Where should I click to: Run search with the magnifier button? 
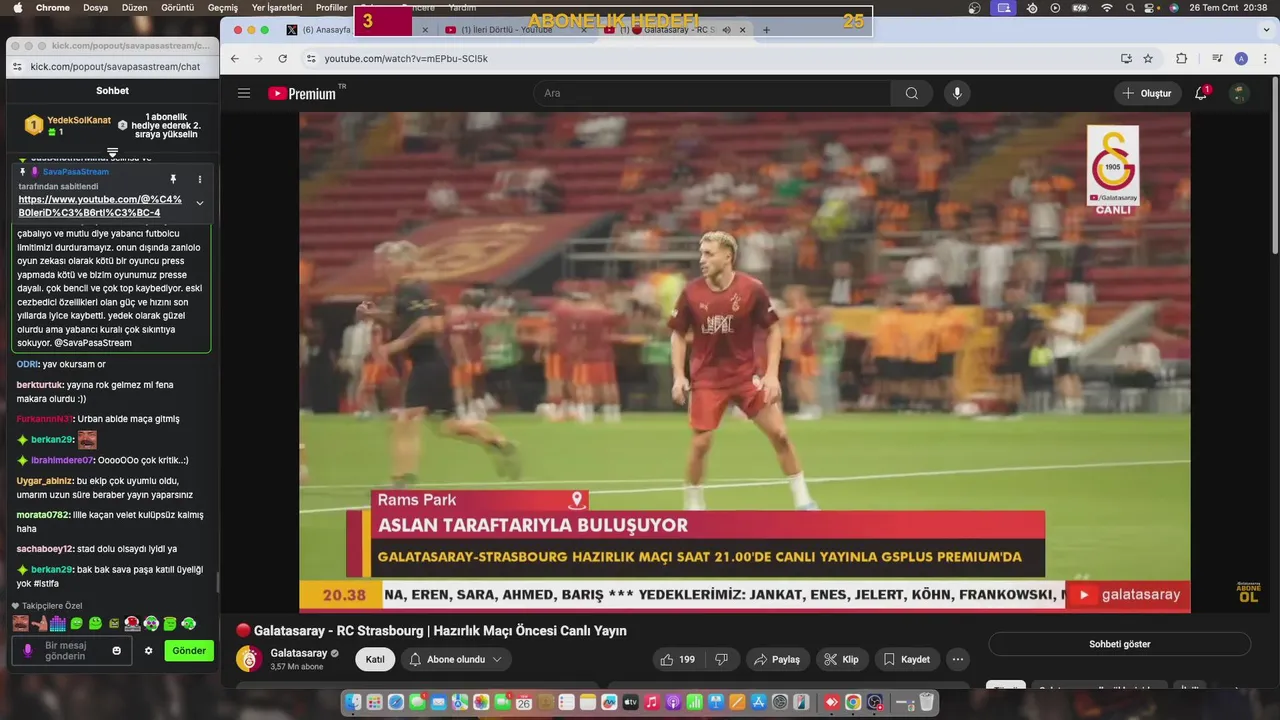pyautogui.click(x=911, y=93)
